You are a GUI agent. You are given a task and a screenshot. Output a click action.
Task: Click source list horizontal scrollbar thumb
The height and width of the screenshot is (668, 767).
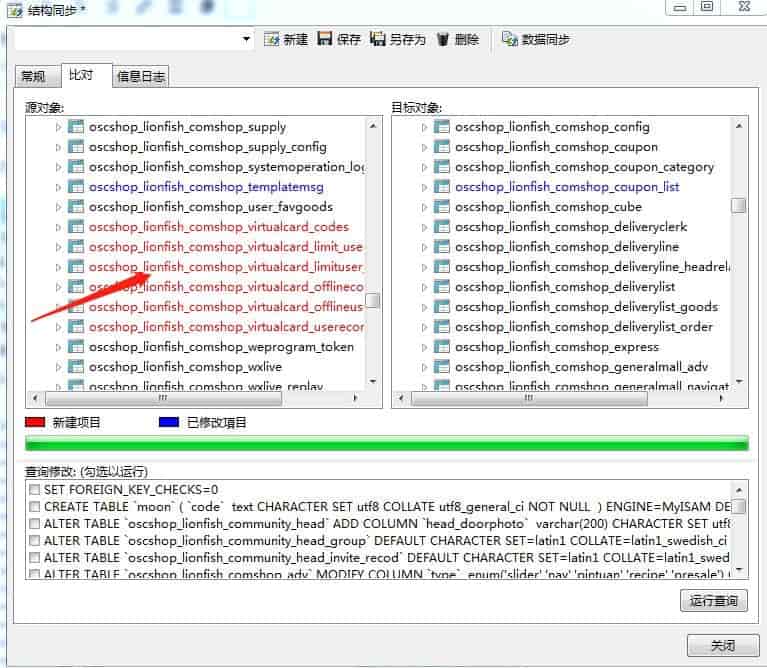click(x=163, y=398)
